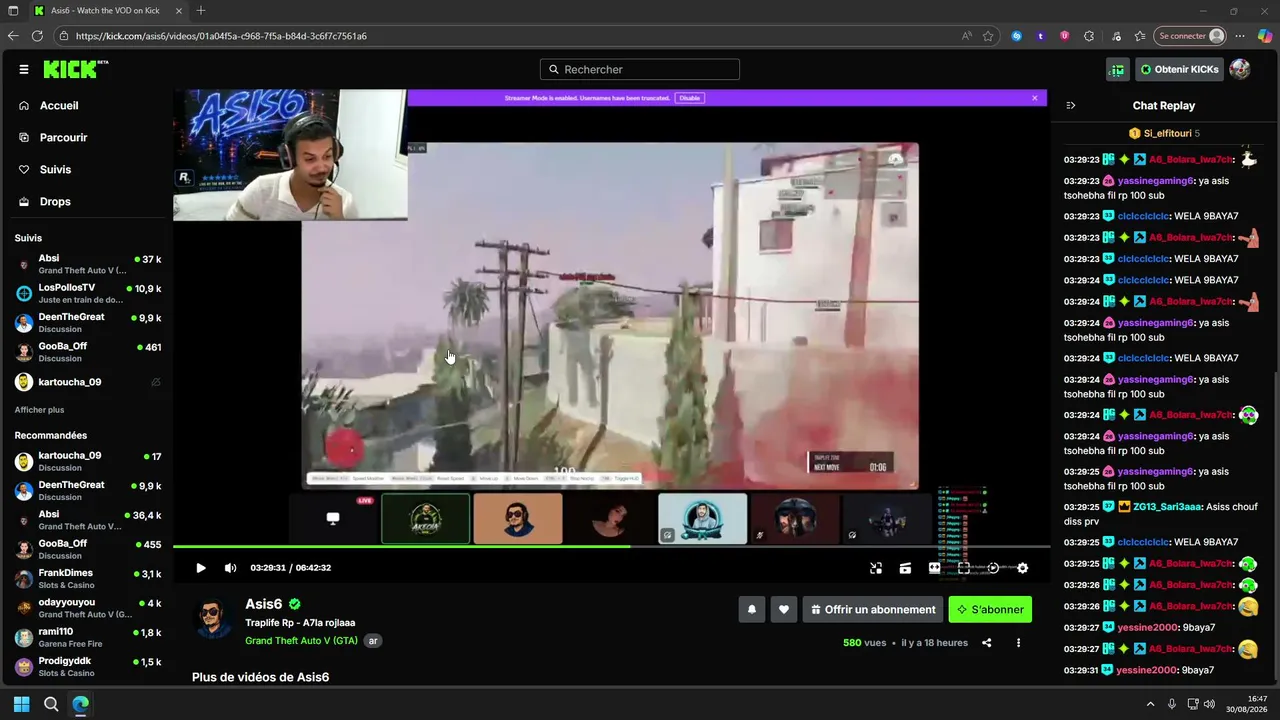Open the video player settings gear
1280x720 pixels.
[1022, 568]
